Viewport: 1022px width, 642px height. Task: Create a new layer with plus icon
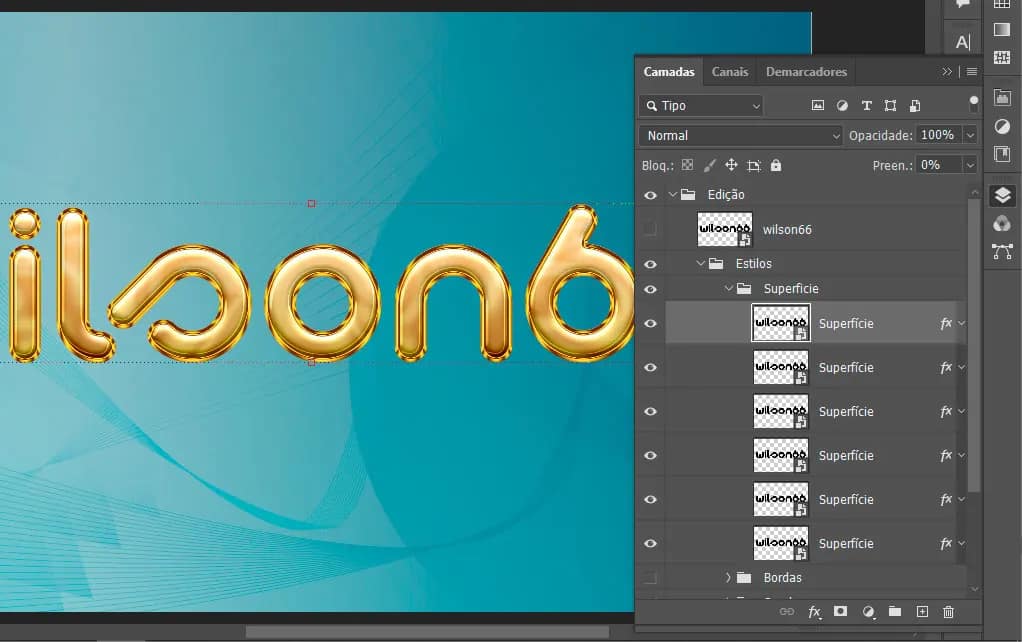point(922,611)
